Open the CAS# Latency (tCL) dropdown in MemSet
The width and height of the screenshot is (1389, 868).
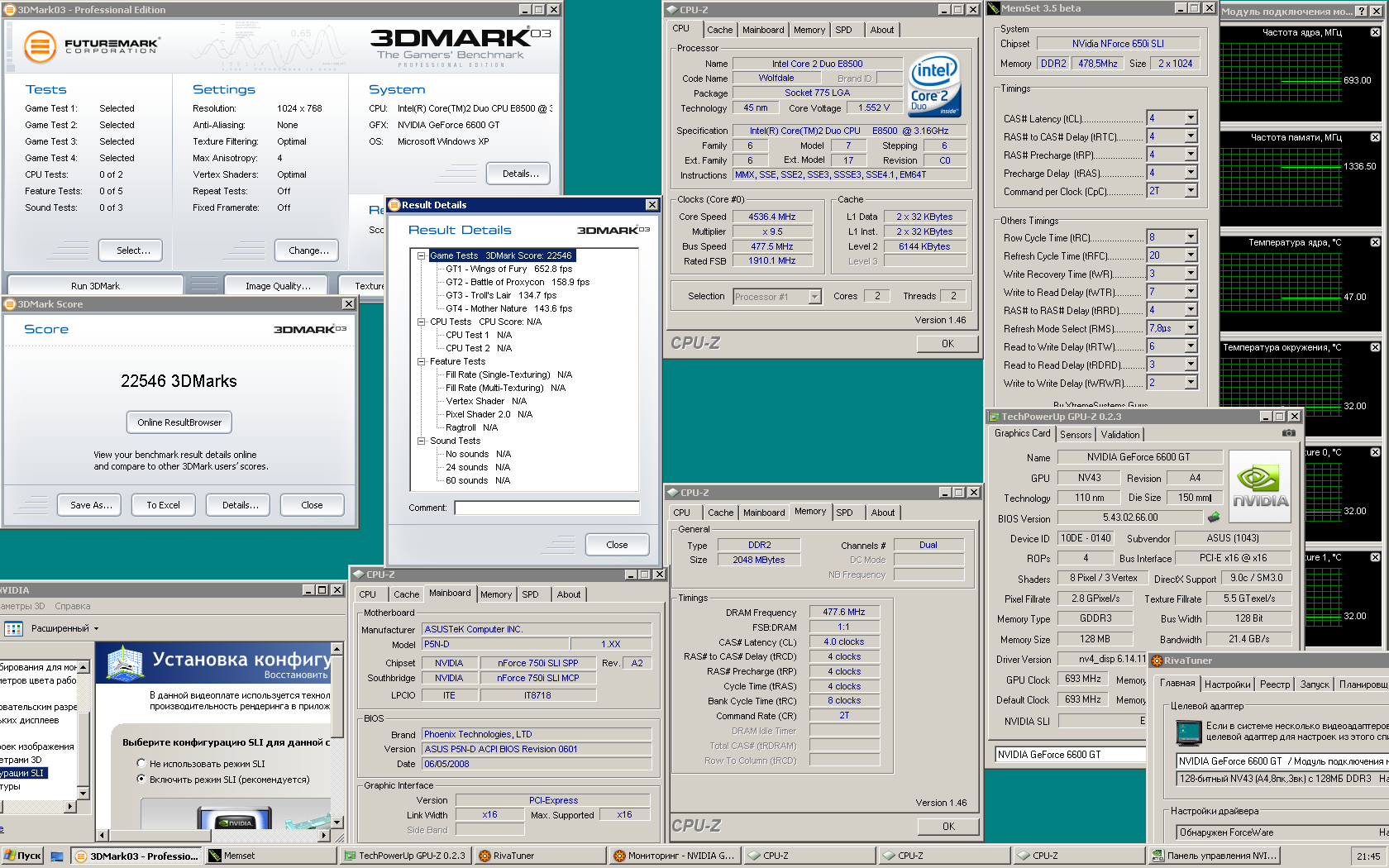coord(1191,118)
